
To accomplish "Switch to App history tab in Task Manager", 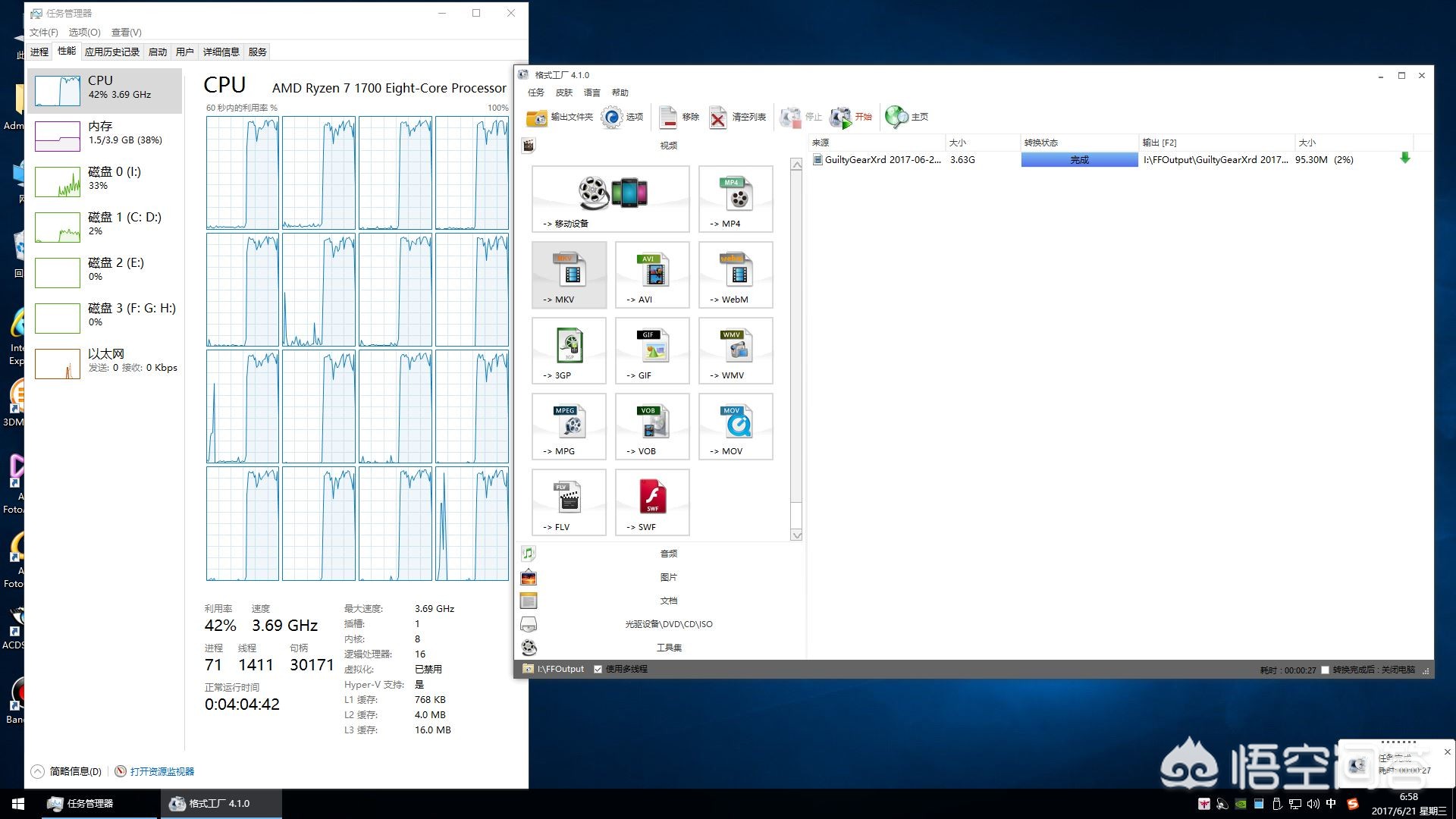I will (112, 52).
